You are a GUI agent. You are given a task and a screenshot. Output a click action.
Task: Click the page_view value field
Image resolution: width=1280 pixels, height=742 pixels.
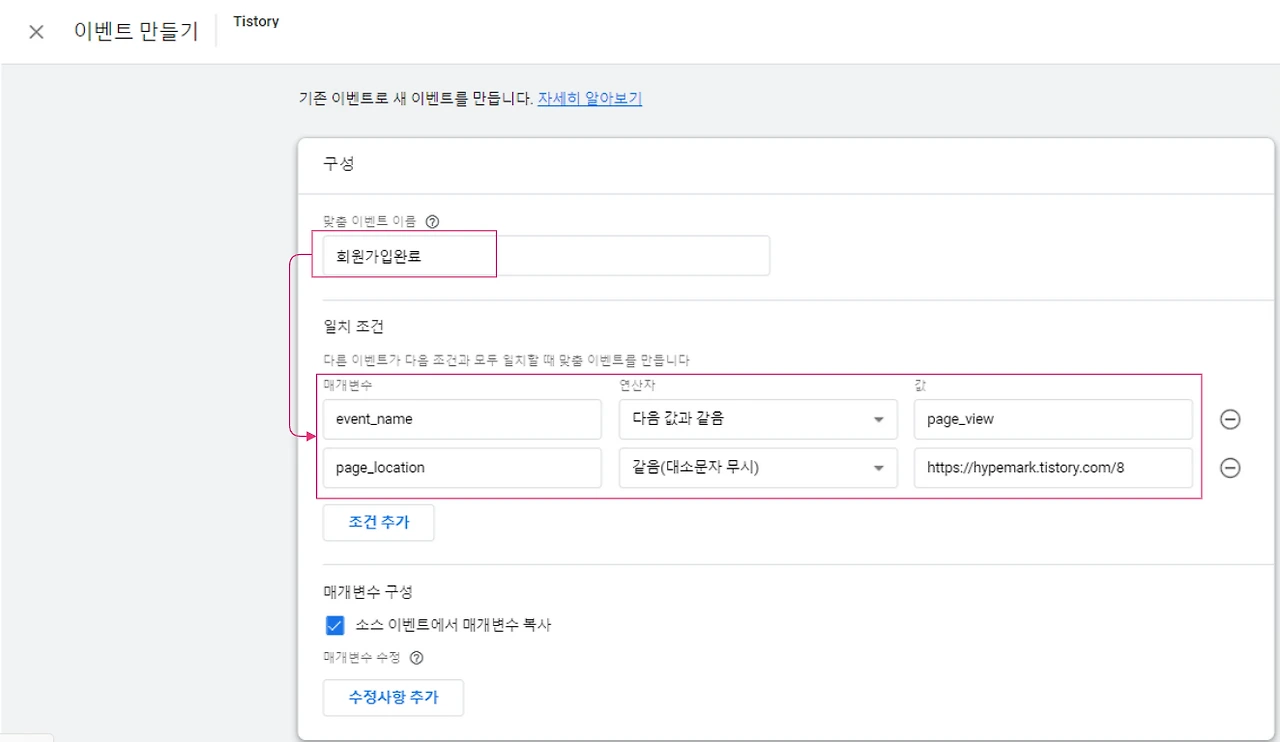click(1052, 420)
